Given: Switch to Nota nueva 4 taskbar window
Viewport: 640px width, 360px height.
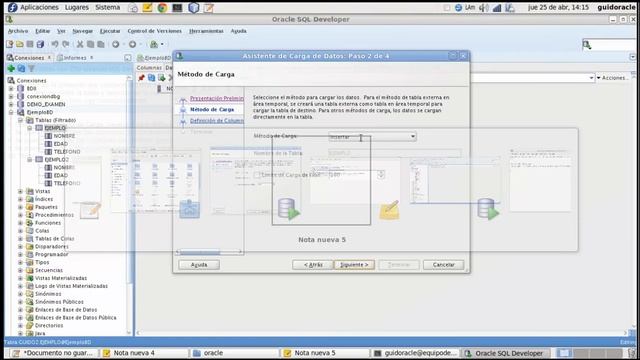Looking at the screenshot, I should tap(145, 353).
